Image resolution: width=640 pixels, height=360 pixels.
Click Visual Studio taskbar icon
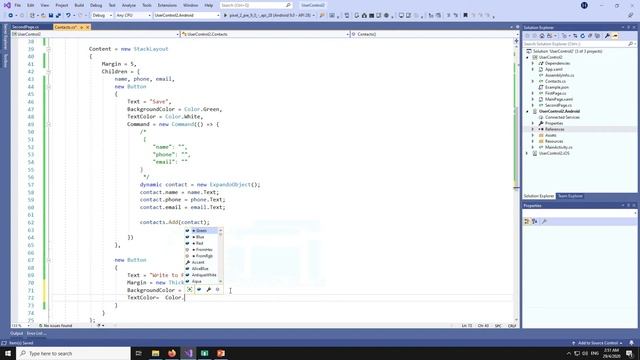(188, 353)
